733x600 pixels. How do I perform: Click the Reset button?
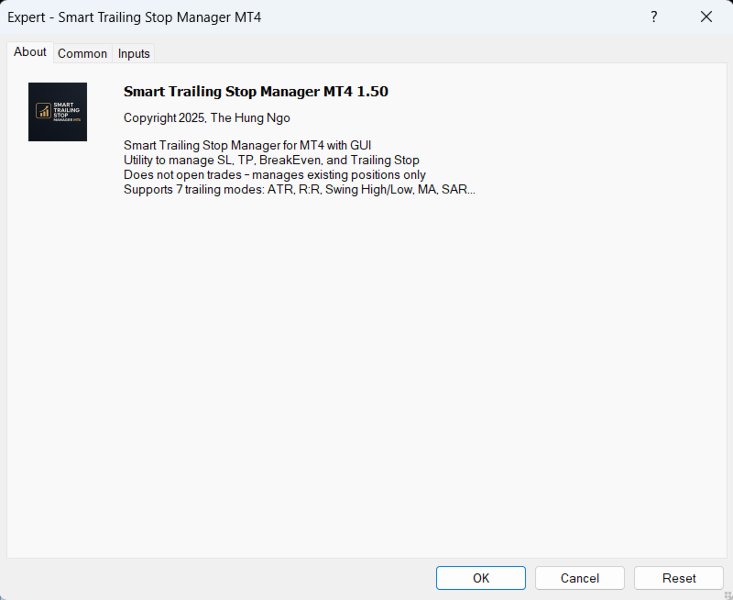click(x=679, y=578)
